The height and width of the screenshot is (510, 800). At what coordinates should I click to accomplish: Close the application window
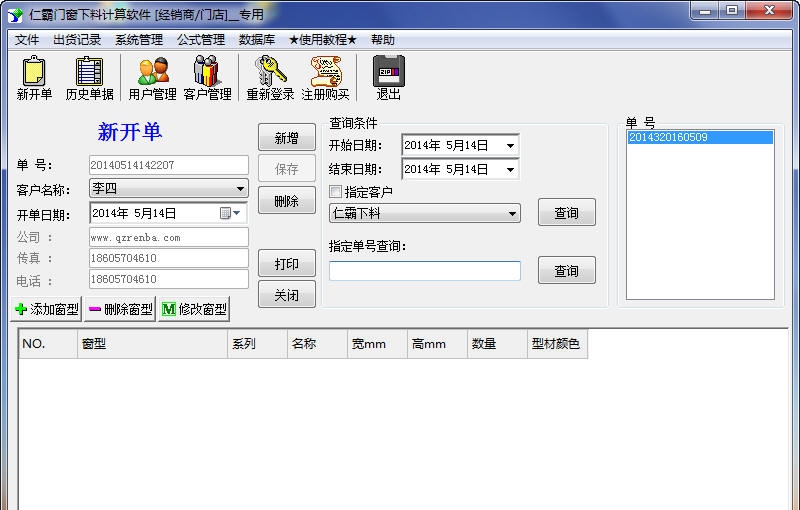coord(769,11)
